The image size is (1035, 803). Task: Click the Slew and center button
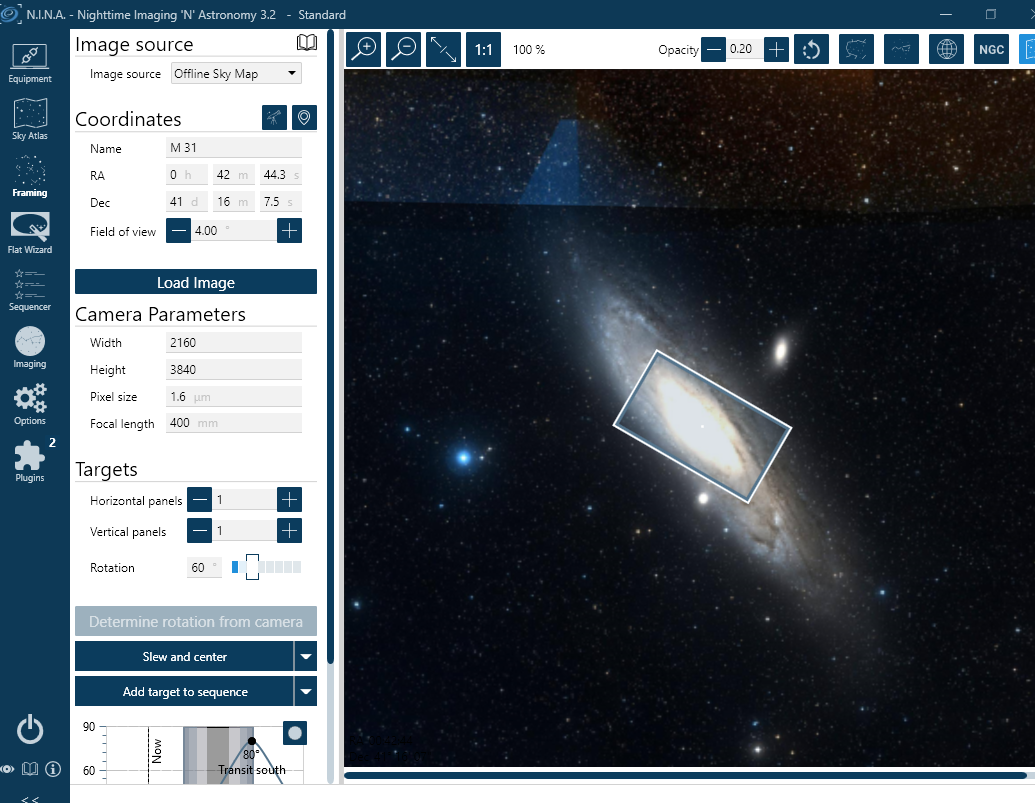click(184, 657)
